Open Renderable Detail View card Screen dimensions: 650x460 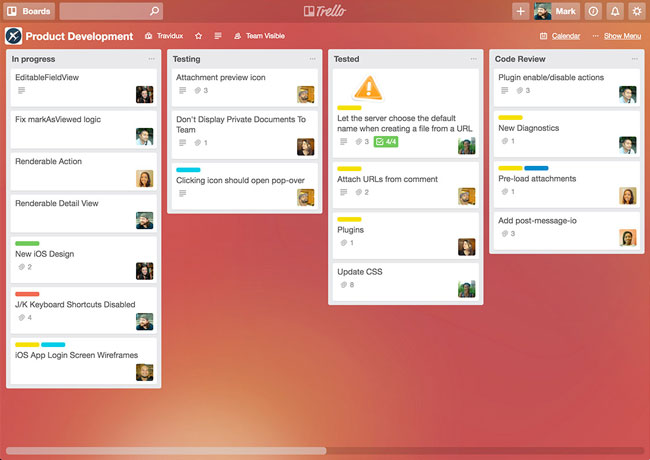click(84, 213)
